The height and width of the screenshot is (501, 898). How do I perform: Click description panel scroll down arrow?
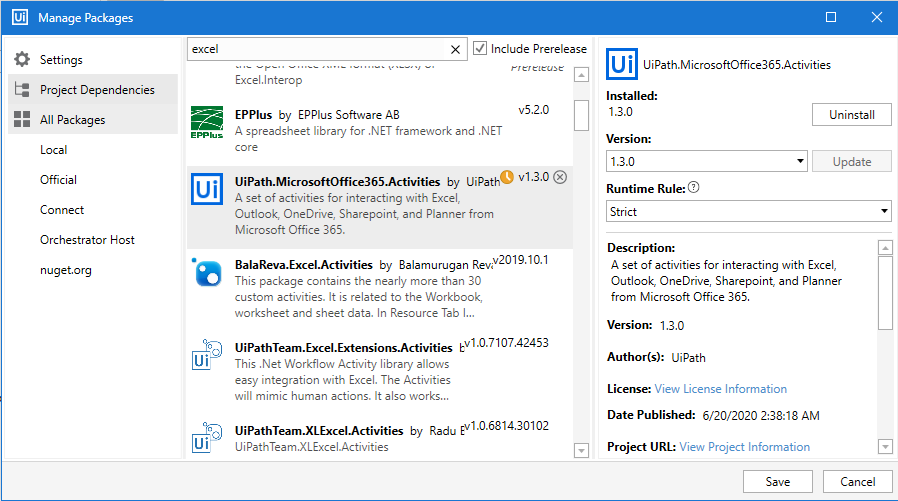click(x=885, y=447)
